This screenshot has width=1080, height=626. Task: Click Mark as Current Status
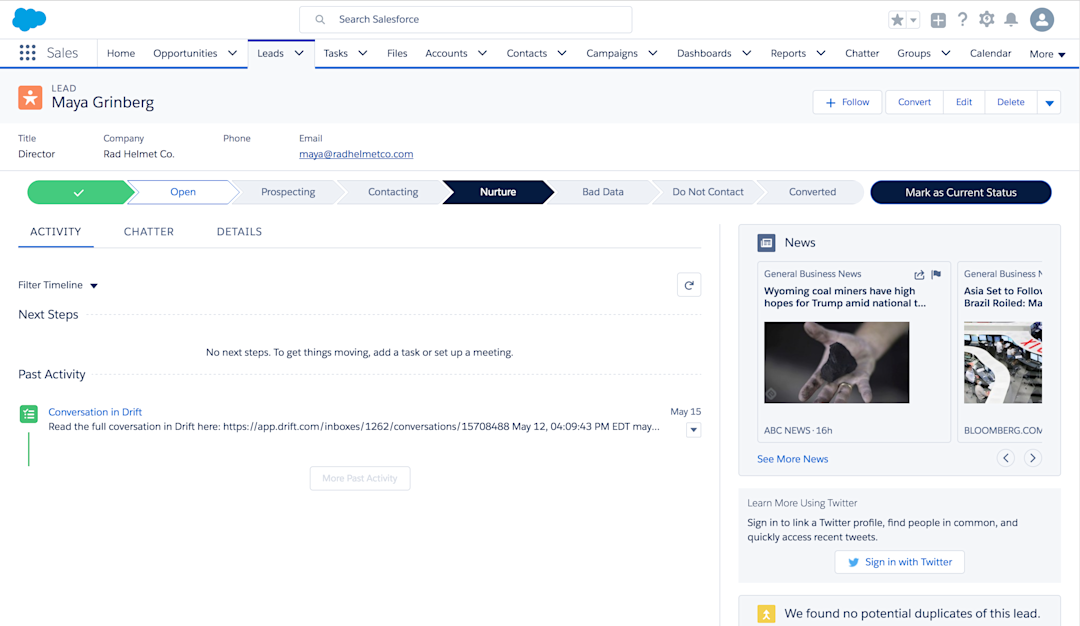click(961, 192)
